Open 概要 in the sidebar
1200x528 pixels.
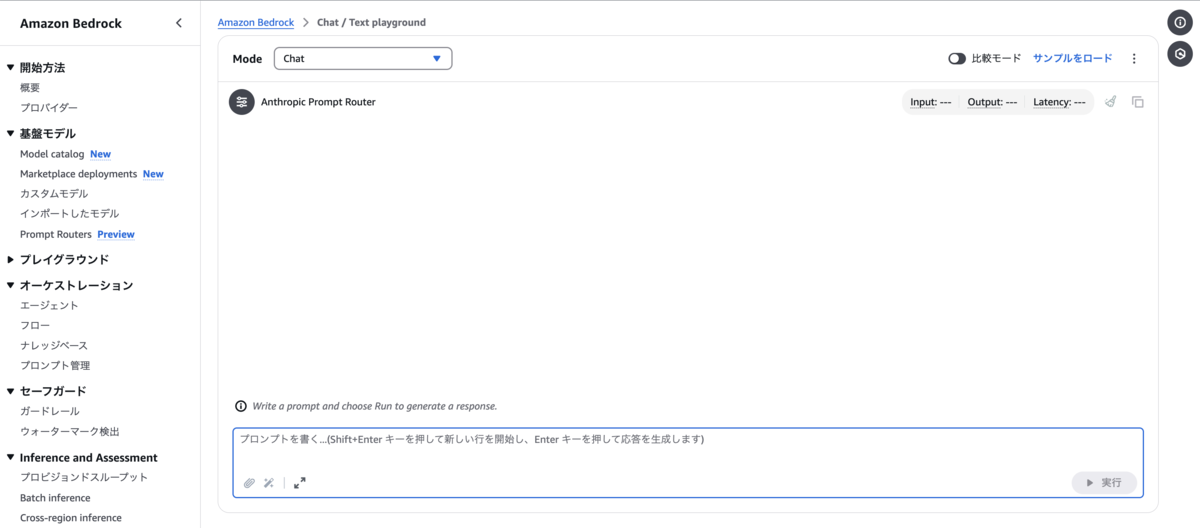(30, 88)
